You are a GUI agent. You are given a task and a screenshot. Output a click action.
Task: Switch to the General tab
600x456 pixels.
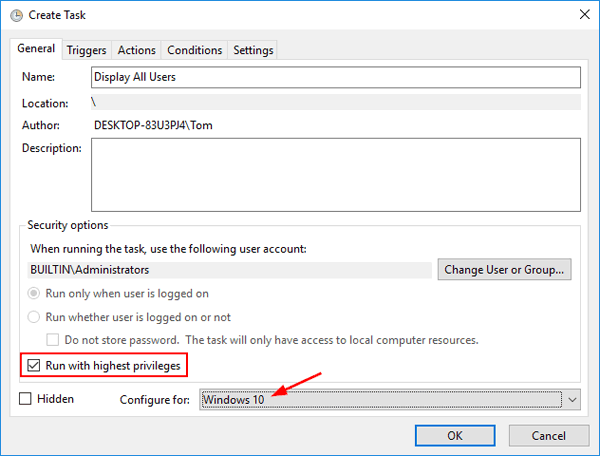click(36, 49)
